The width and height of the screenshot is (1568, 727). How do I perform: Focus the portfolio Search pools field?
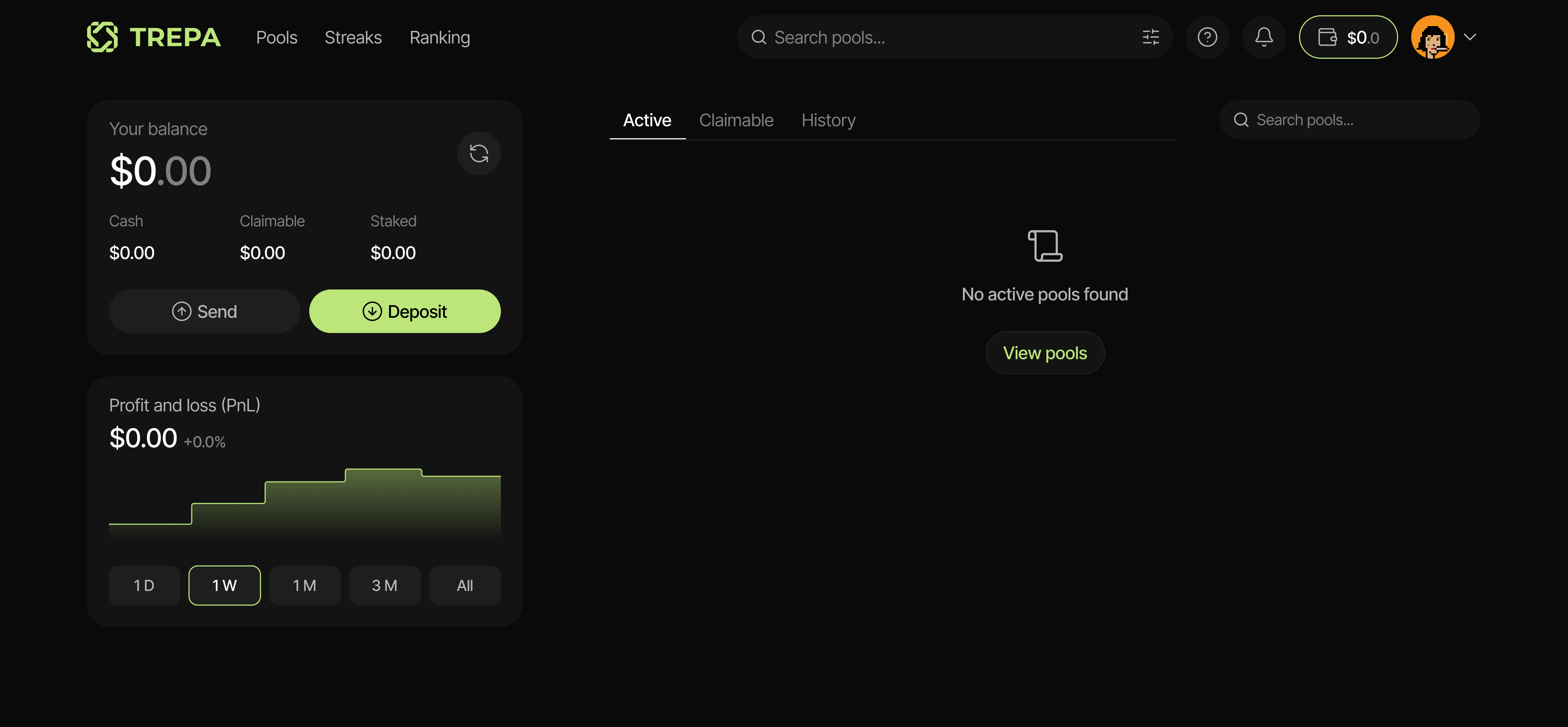1357,120
